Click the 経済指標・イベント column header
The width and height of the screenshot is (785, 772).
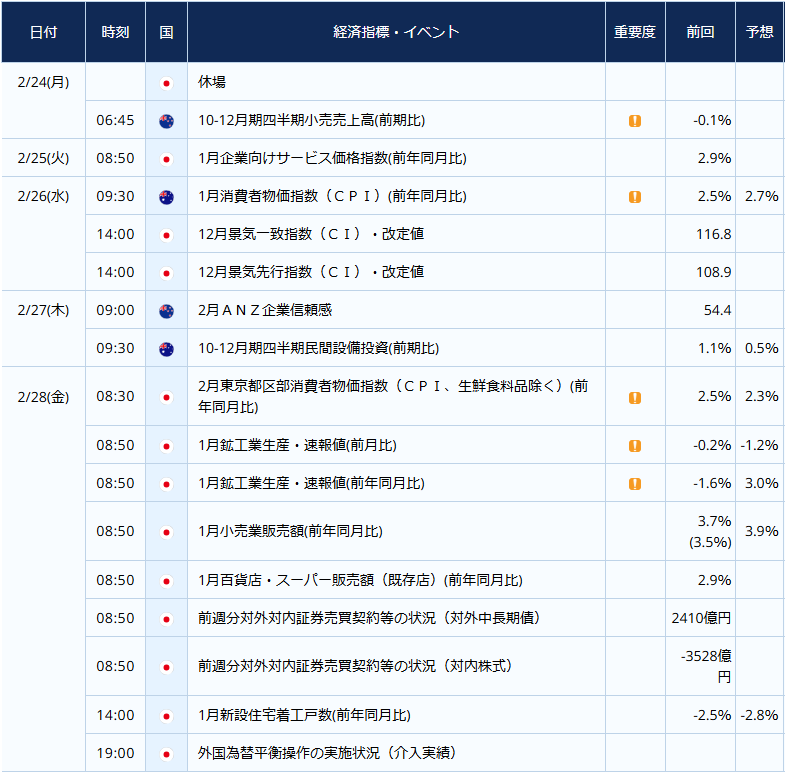pos(397,32)
